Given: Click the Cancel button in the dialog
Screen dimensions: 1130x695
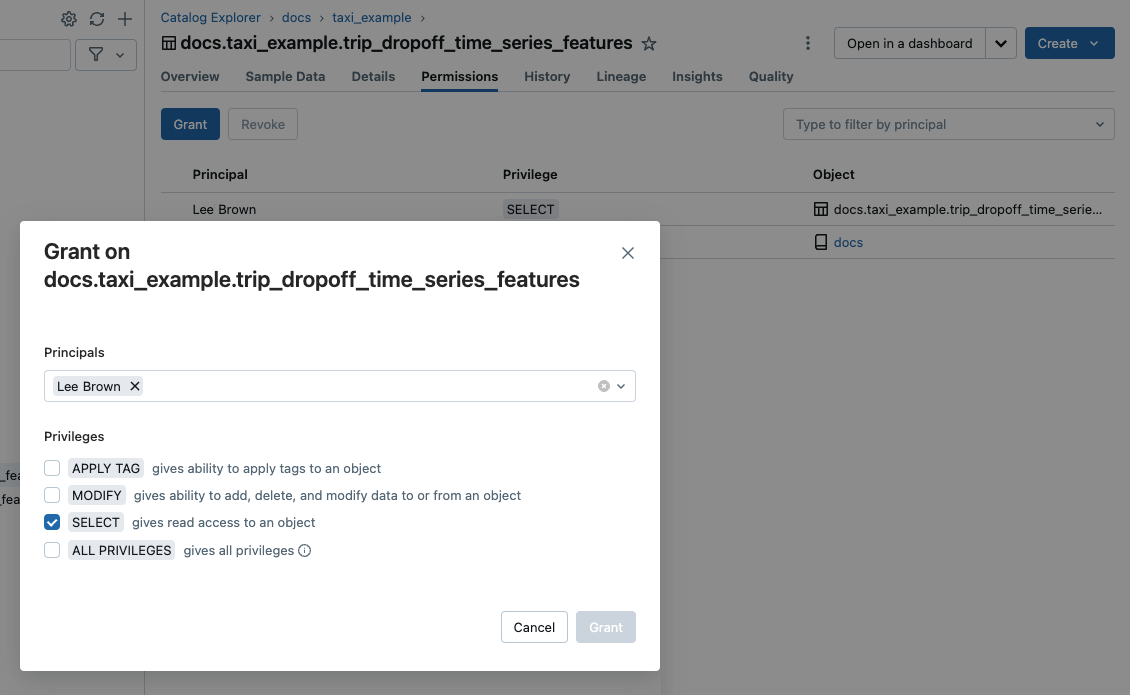Looking at the screenshot, I should (534, 627).
